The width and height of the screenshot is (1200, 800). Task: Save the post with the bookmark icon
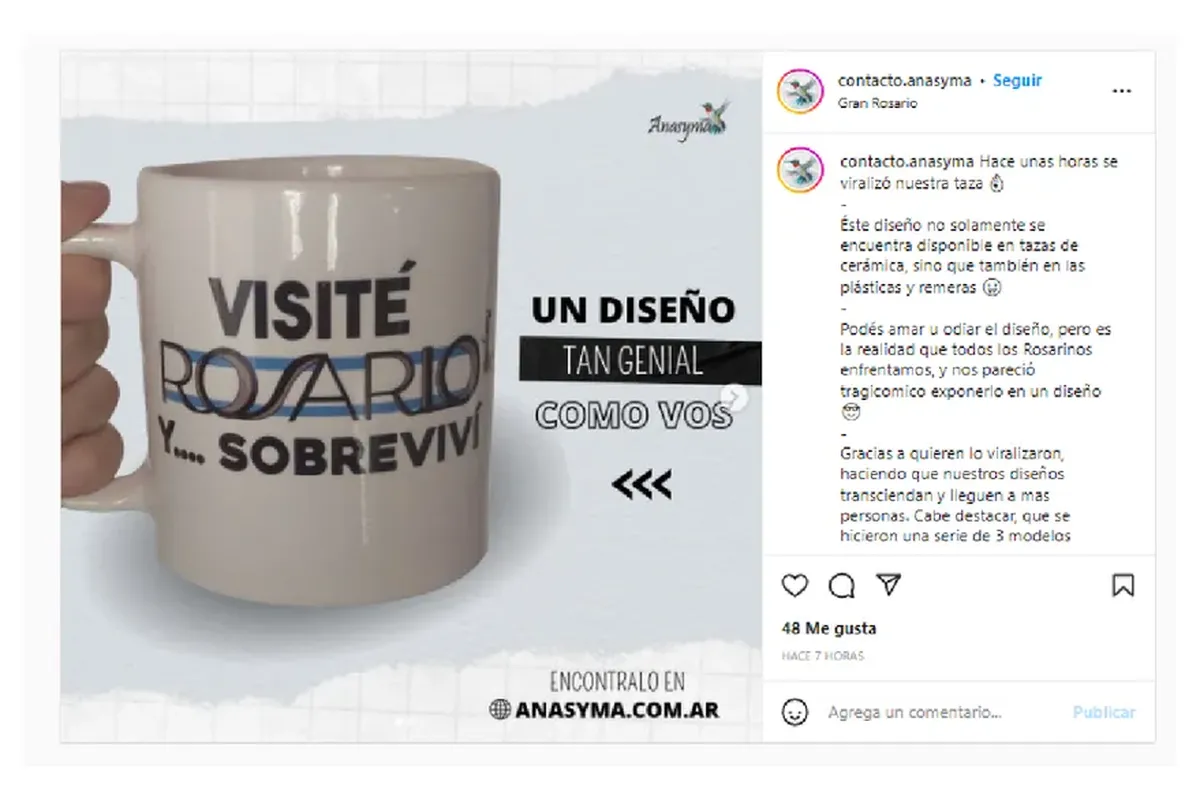1123,586
